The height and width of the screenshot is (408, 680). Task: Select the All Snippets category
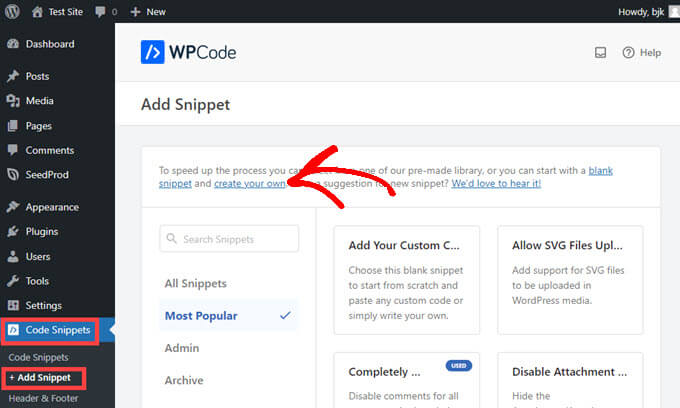point(195,283)
